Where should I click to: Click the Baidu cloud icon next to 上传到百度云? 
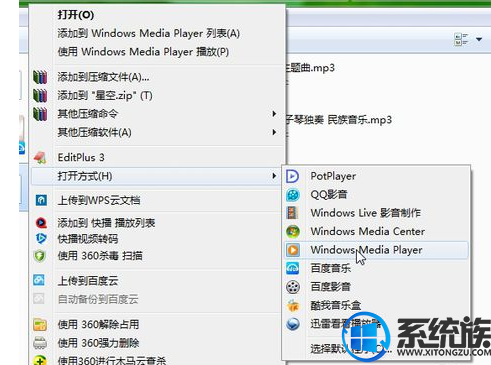pos(39,280)
